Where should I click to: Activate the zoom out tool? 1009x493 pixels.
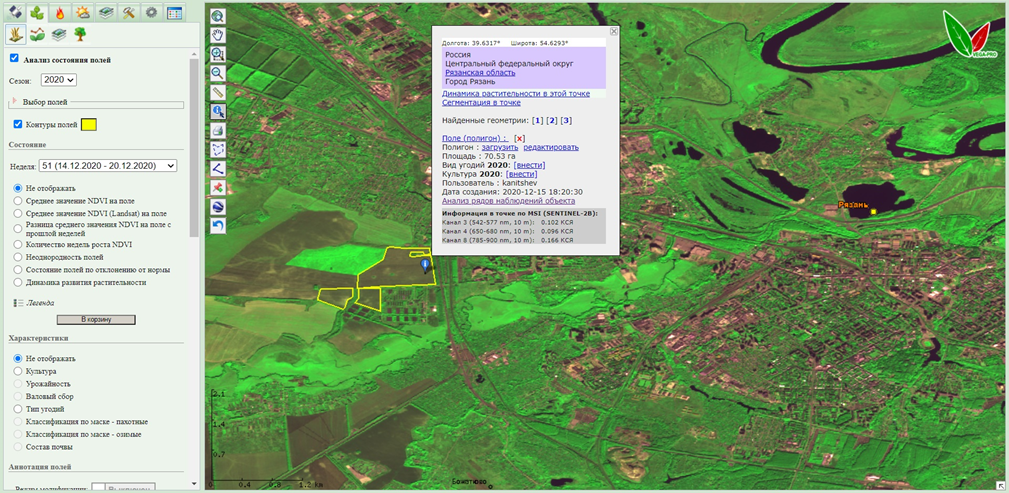(218, 73)
